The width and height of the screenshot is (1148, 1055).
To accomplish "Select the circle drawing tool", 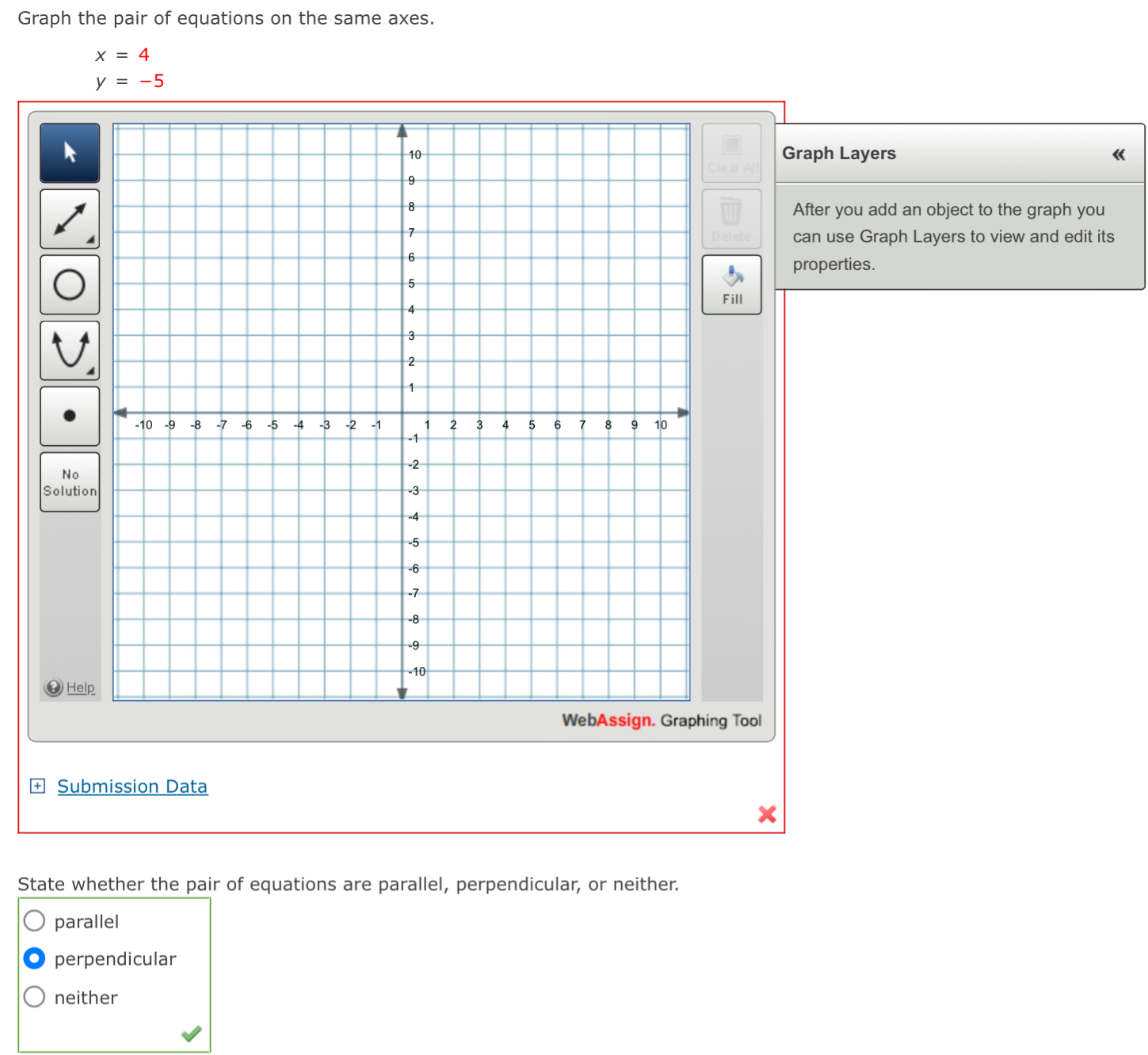I will coord(69,284).
